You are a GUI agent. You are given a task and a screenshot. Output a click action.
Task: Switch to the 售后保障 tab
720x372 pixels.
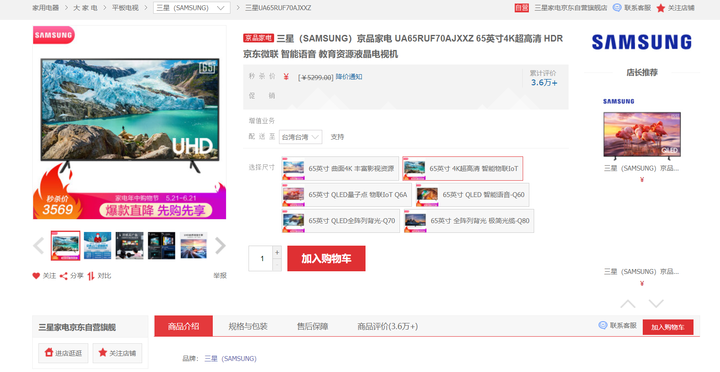tap(312, 326)
